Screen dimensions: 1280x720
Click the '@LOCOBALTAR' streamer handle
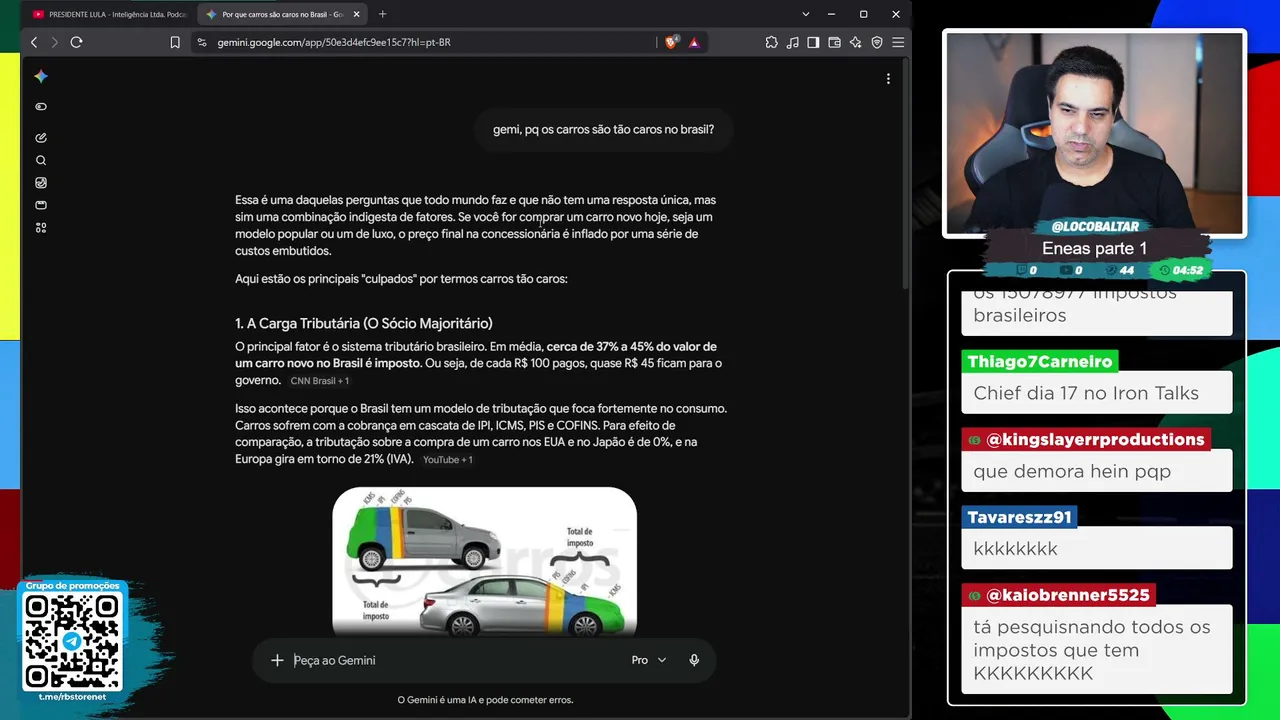click(1095, 227)
